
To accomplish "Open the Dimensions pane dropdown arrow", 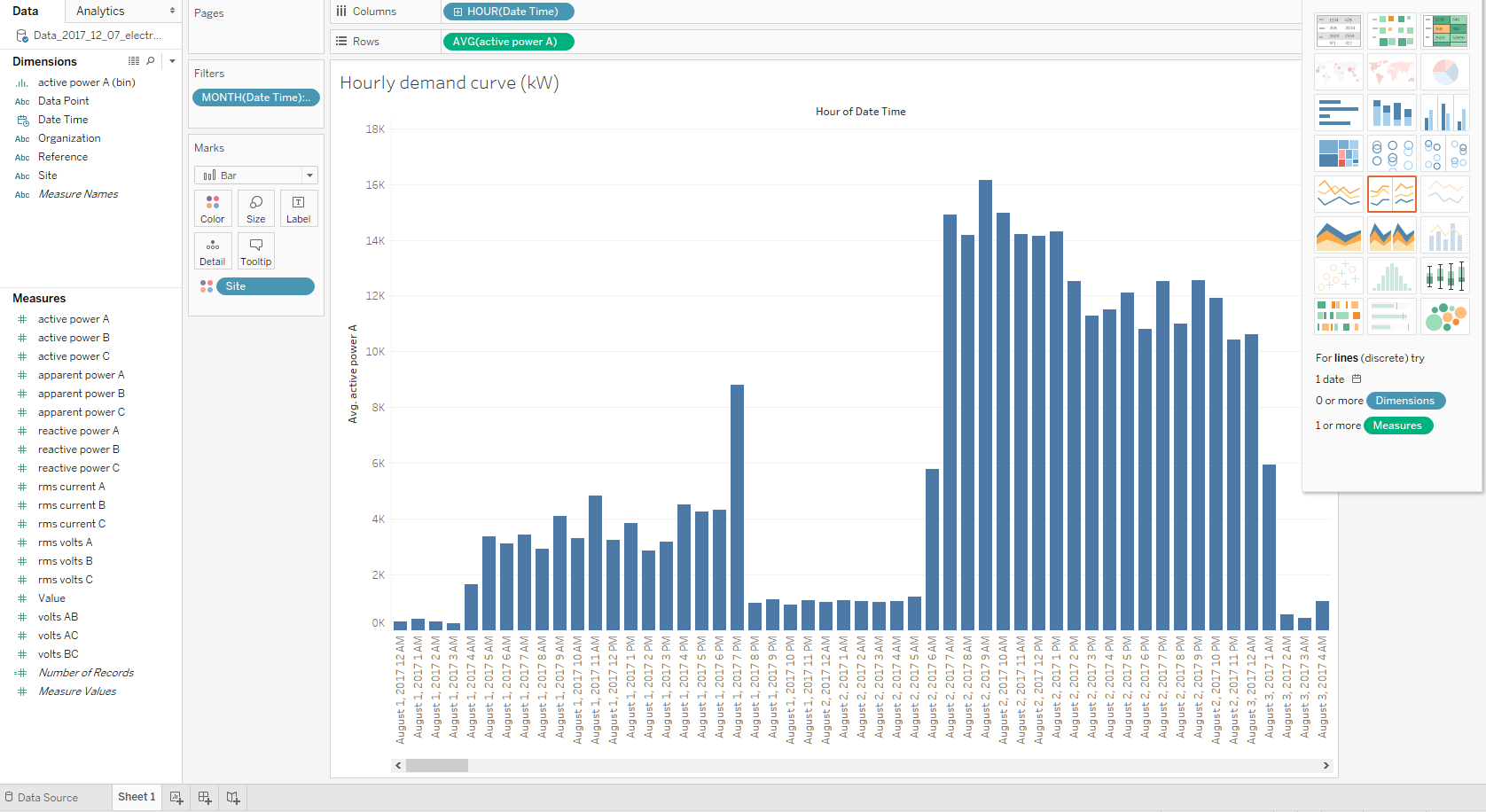I will click(172, 61).
